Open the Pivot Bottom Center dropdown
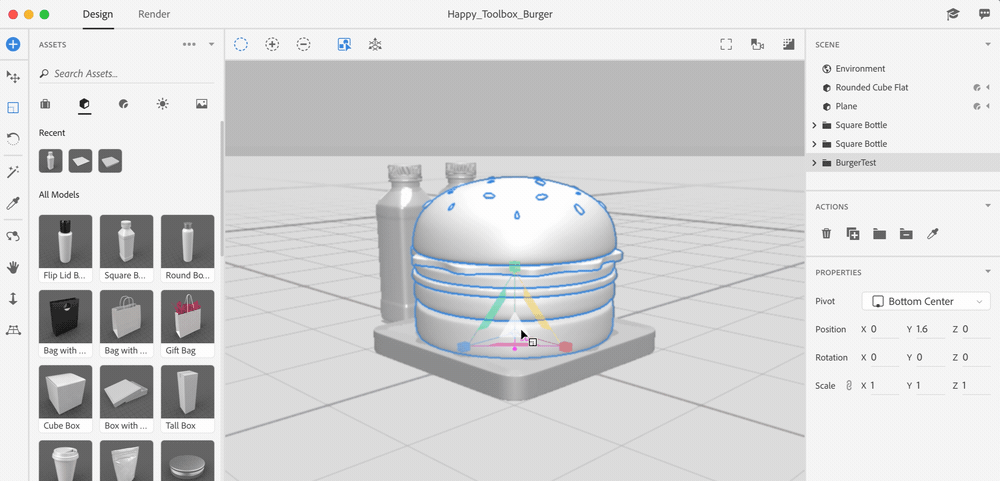 point(926,301)
